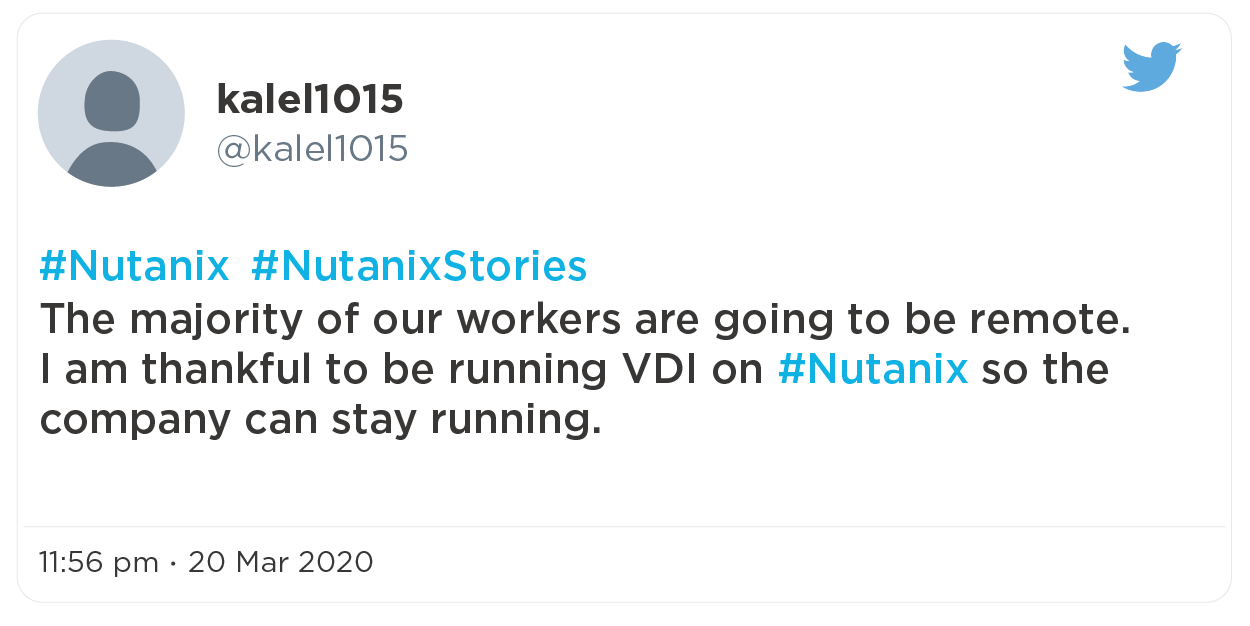Click the head silhouette in the avatar
1250x626 pixels.
click(111, 102)
